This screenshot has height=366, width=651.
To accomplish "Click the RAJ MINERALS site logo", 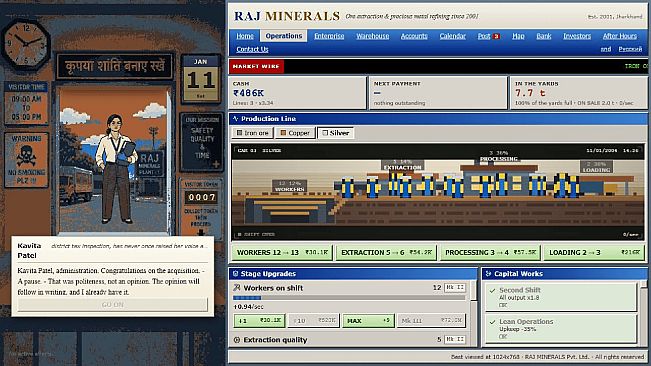I will tap(287, 16).
